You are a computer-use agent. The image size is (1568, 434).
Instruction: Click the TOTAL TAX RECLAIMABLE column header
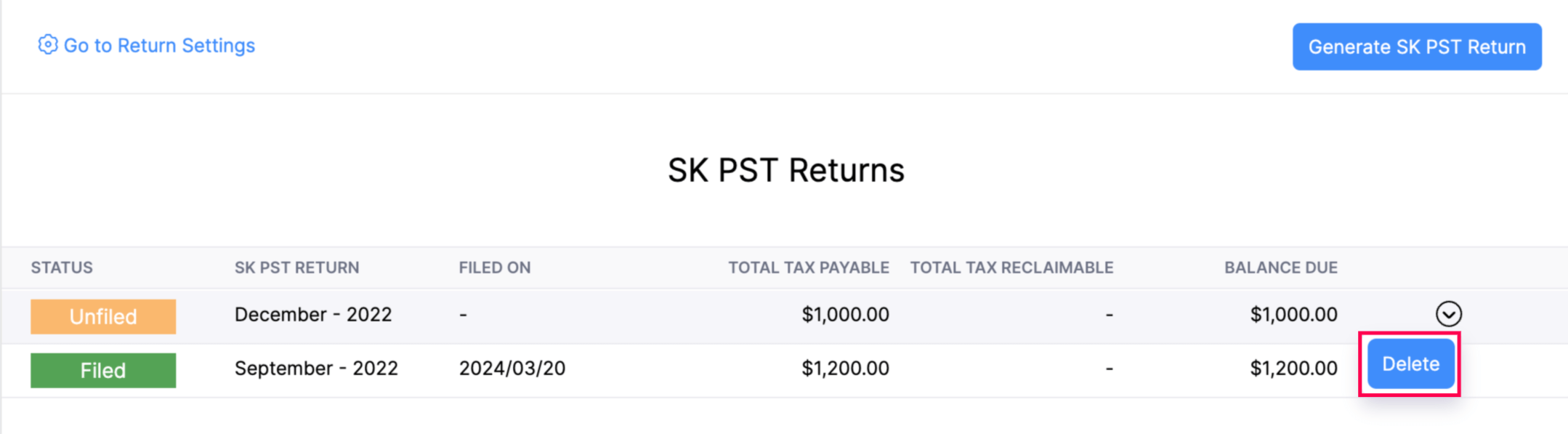(x=1011, y=268)
